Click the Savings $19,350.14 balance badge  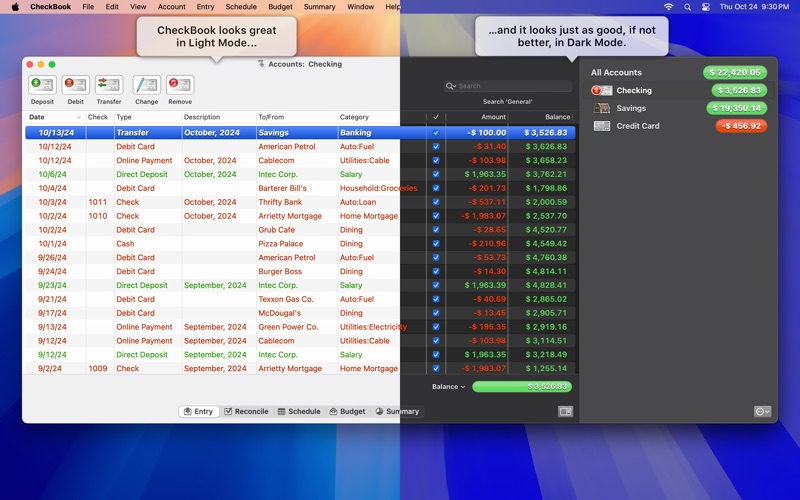[x=736, y=108]
